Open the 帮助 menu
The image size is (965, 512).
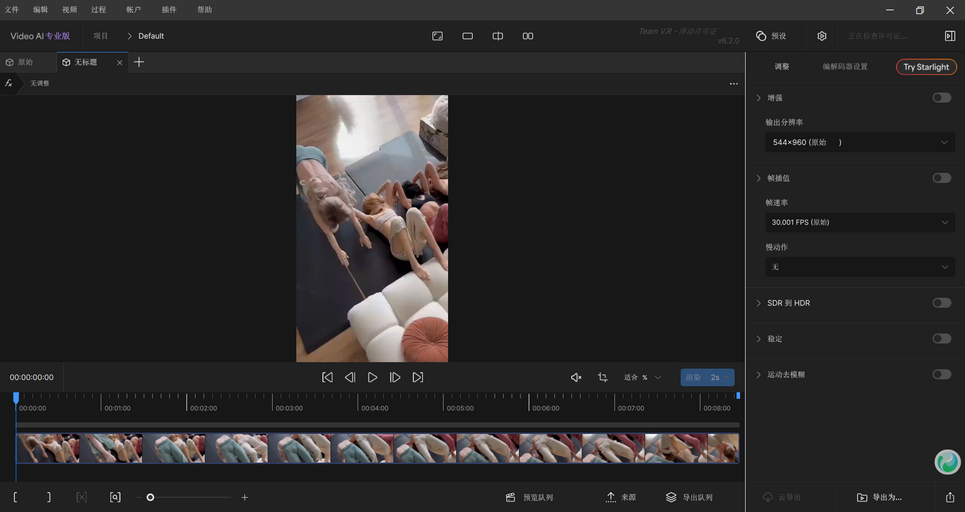pos(204,10)
